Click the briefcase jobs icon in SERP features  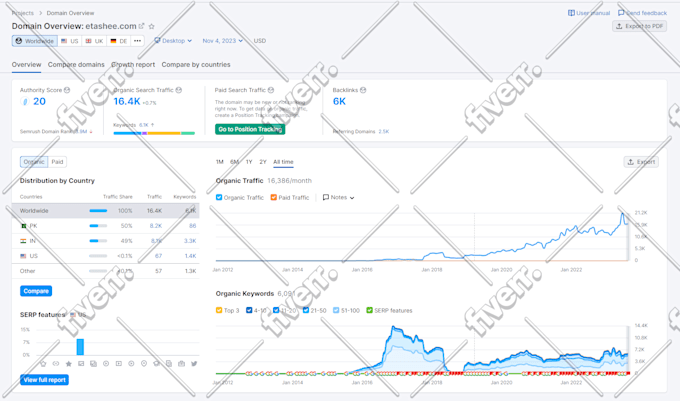coord(182,364)
